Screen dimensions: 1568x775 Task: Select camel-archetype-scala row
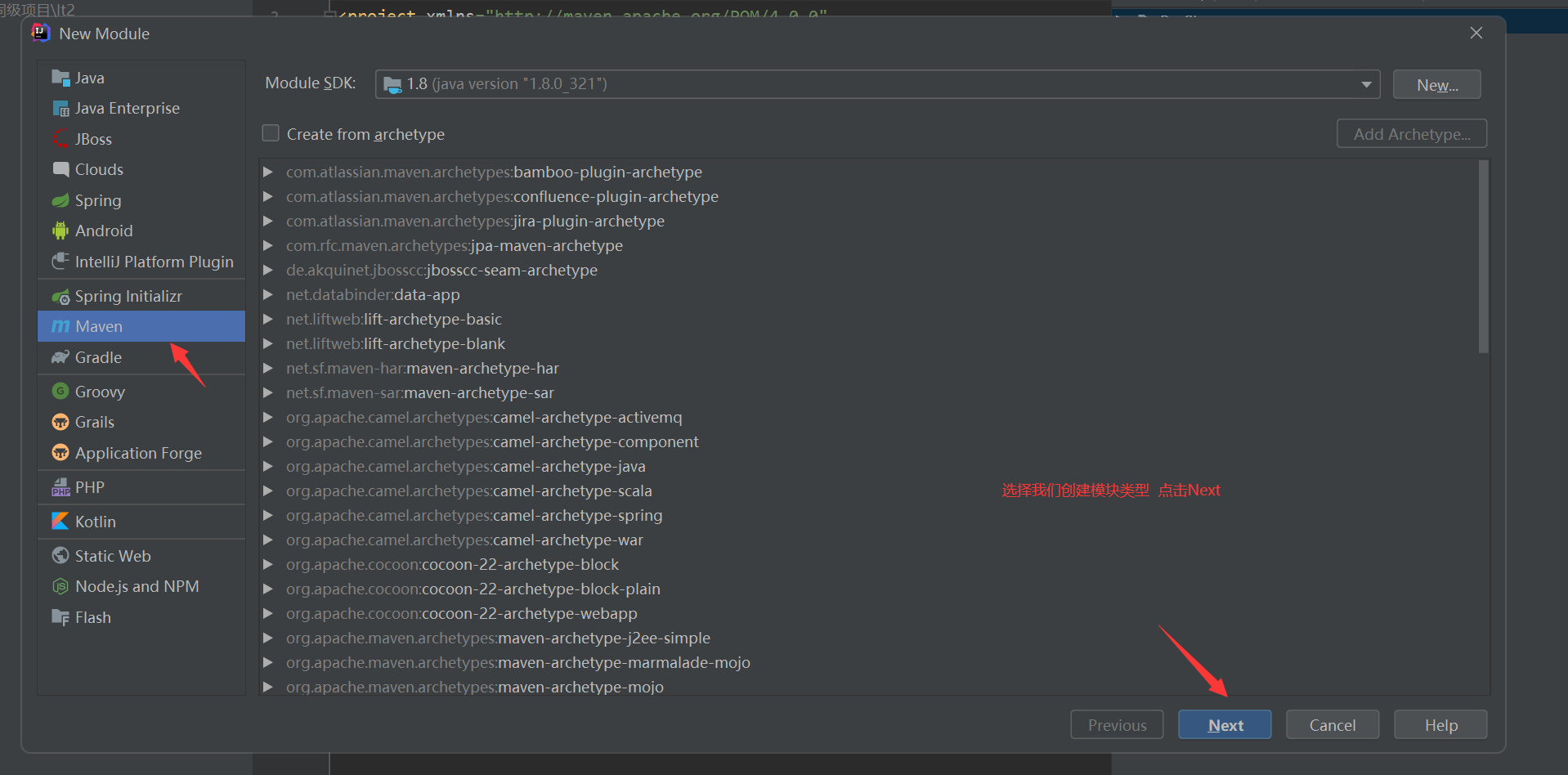(x=869, y=491)
